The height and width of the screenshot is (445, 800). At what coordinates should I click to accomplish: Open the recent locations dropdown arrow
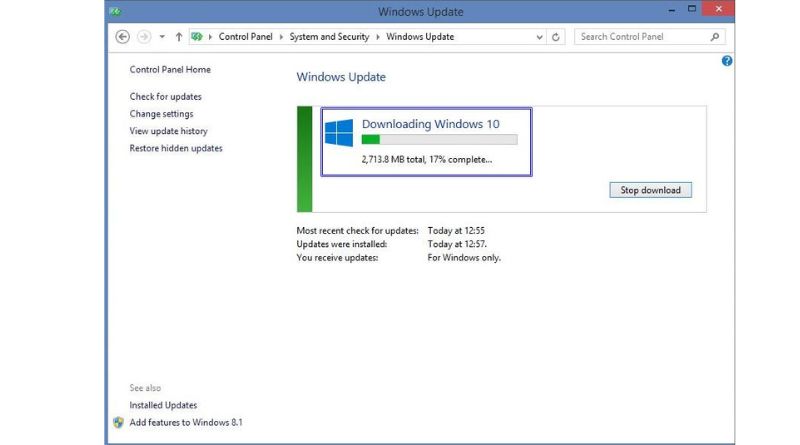click(x=162, y=37)
